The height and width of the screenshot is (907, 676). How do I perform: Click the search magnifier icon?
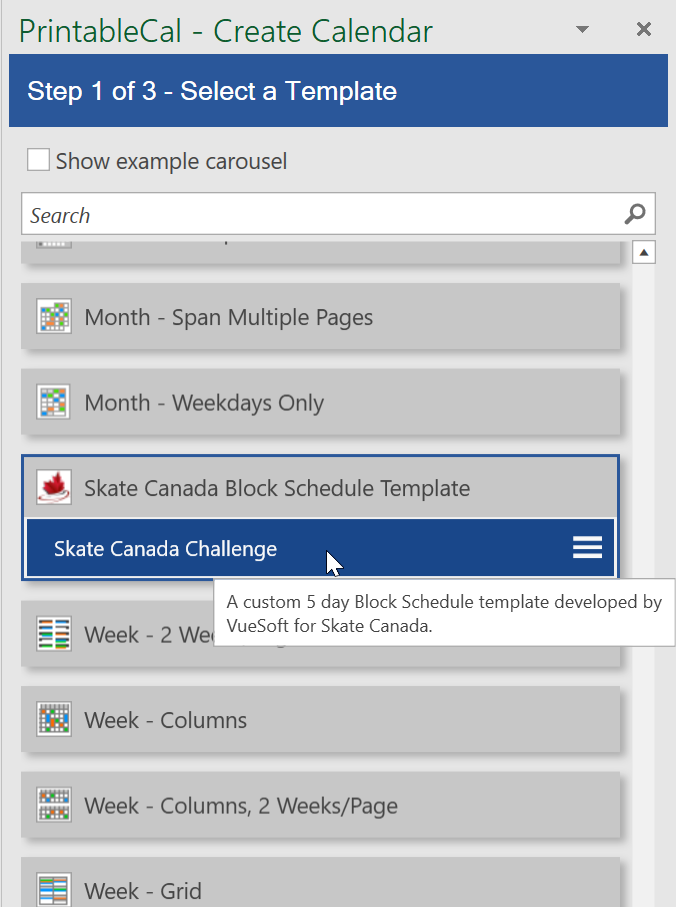click(x=634, y=214)
